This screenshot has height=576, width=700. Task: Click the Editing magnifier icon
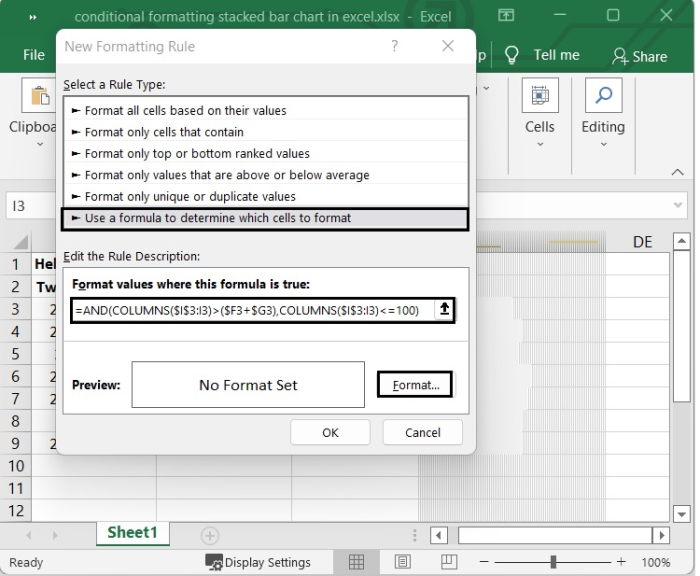coord(603,97)
